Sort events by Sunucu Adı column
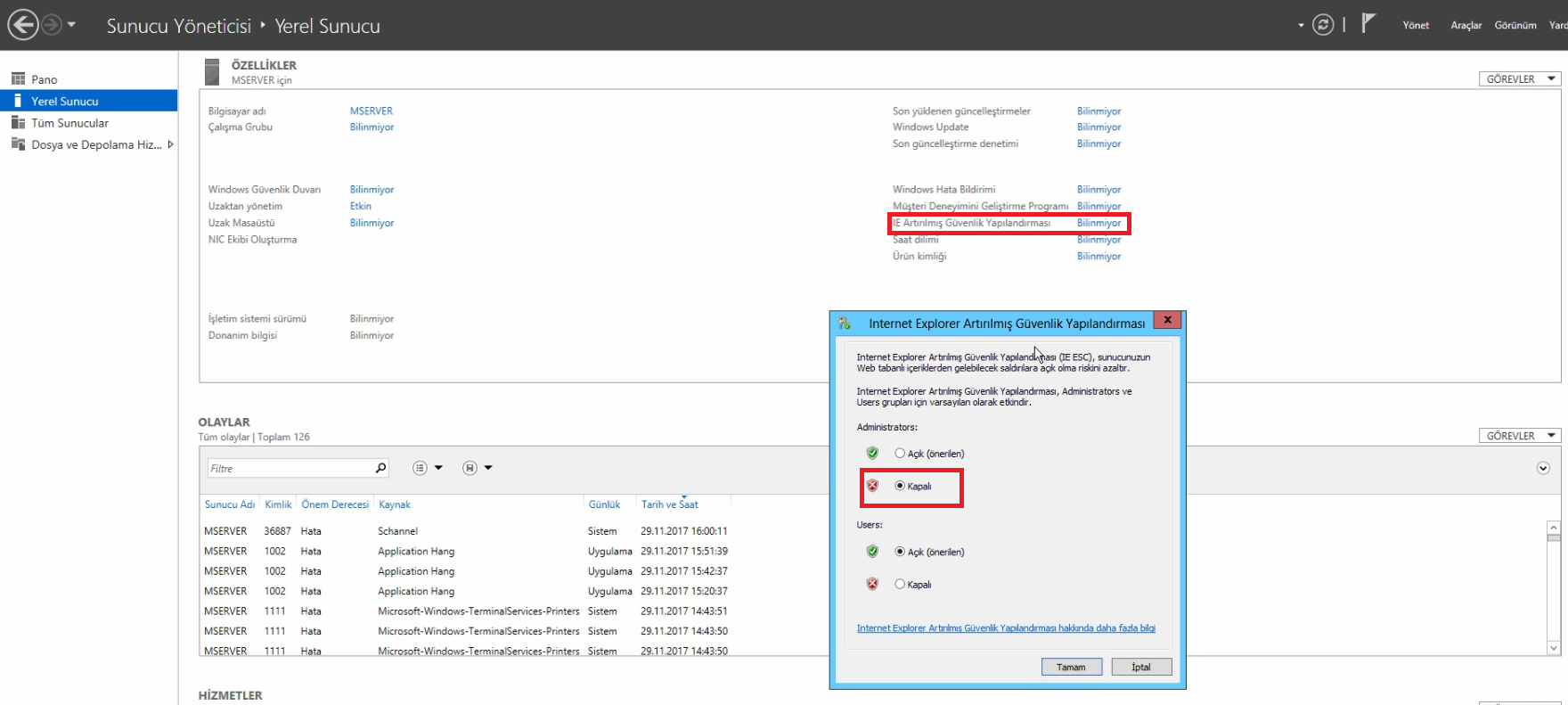The image size is (1568, 705). (230, 504)
